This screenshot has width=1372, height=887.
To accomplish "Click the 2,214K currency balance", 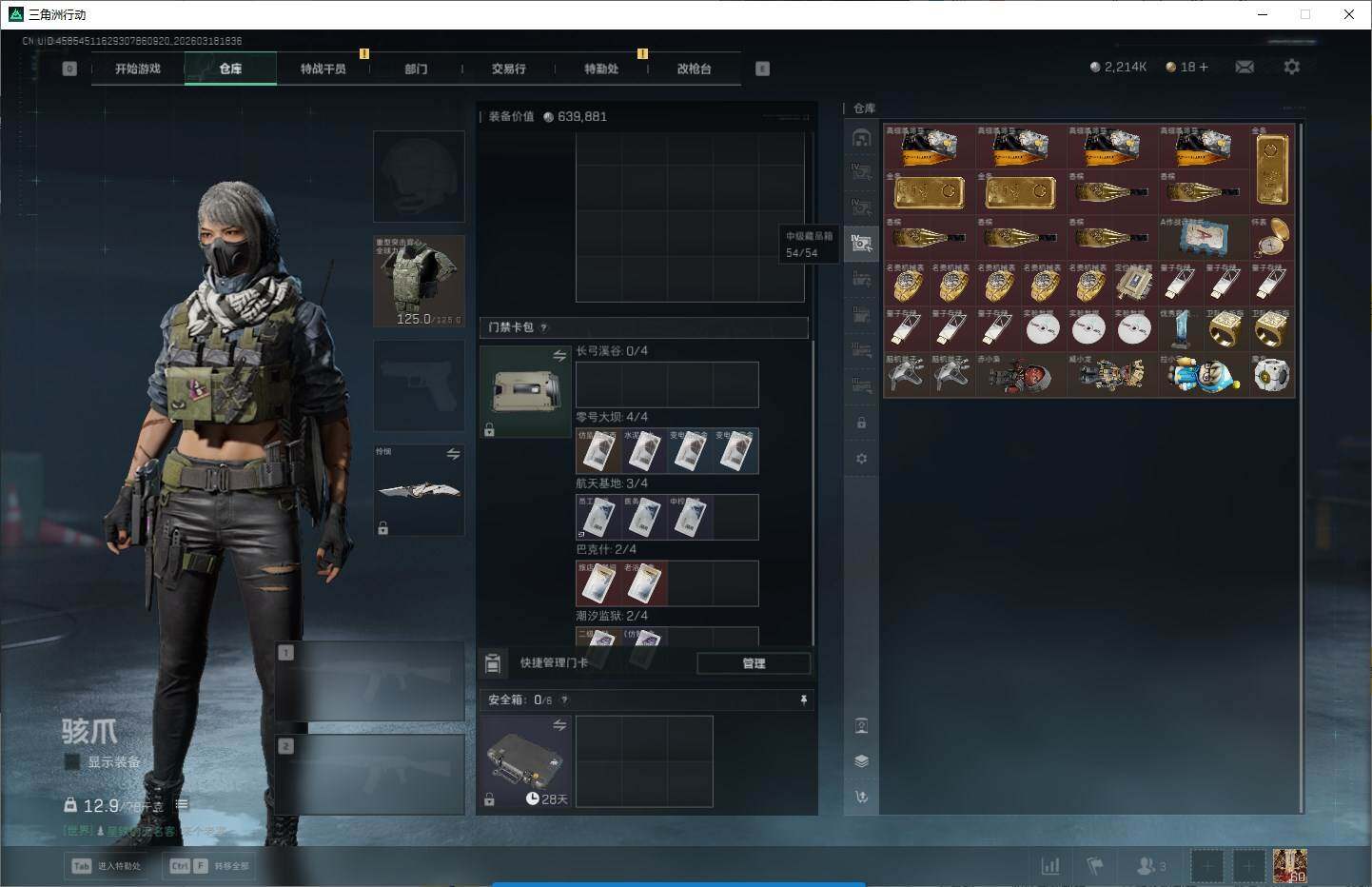I will (x=1118, y=67).
